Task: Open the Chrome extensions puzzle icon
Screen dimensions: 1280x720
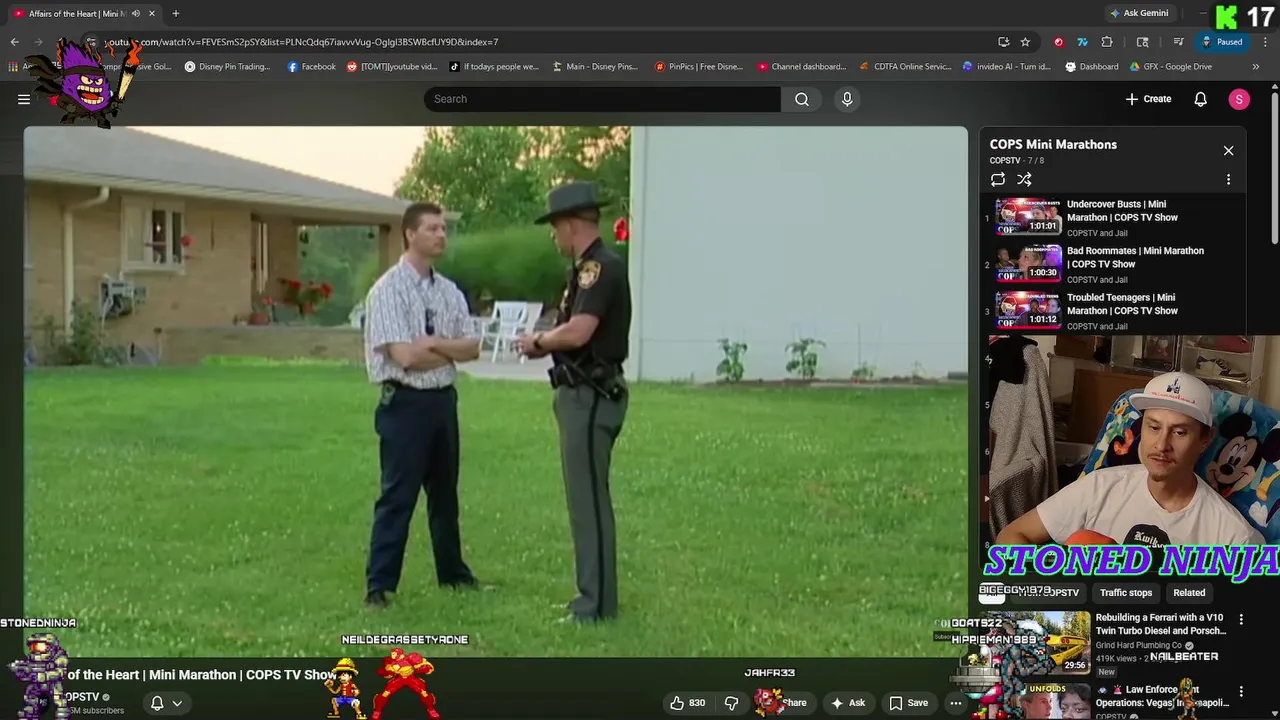Action: tap(1107, 42)
